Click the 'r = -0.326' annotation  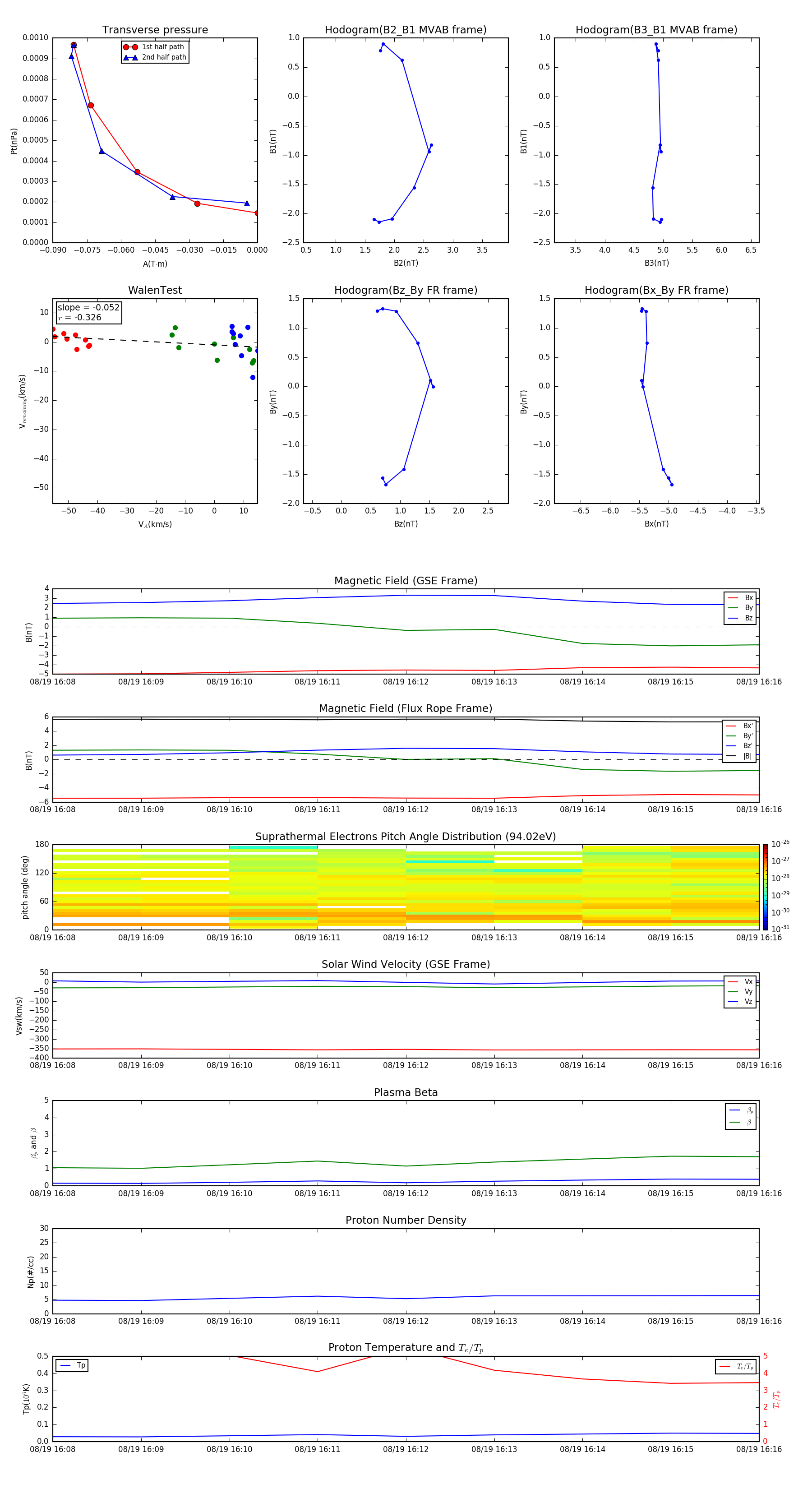[x=80, y=317]
